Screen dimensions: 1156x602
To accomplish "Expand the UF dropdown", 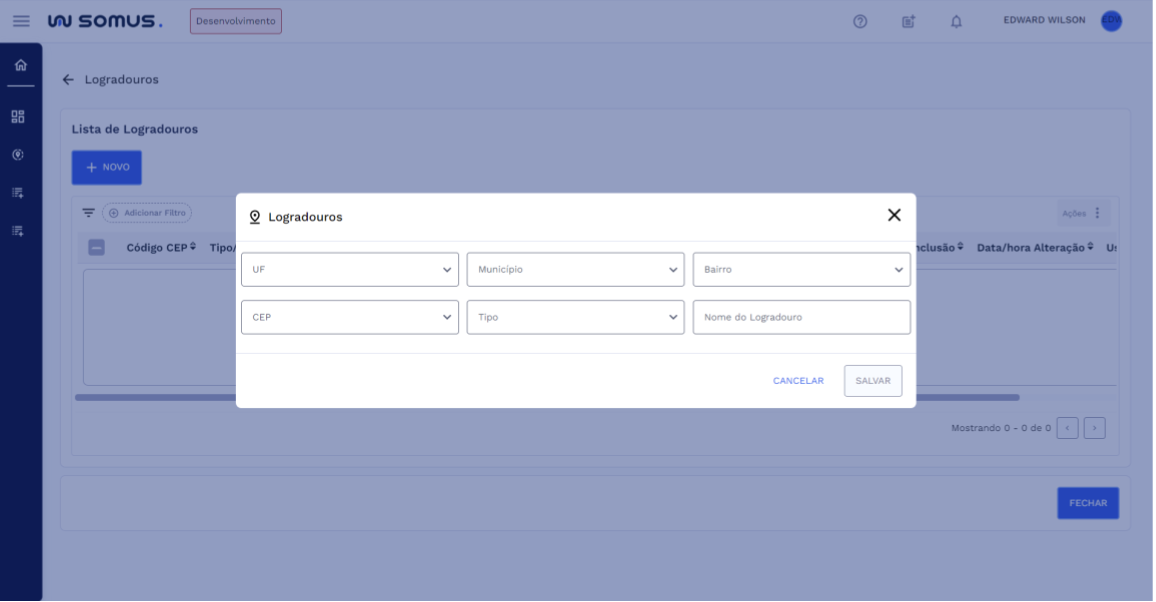I will (350, 270).
